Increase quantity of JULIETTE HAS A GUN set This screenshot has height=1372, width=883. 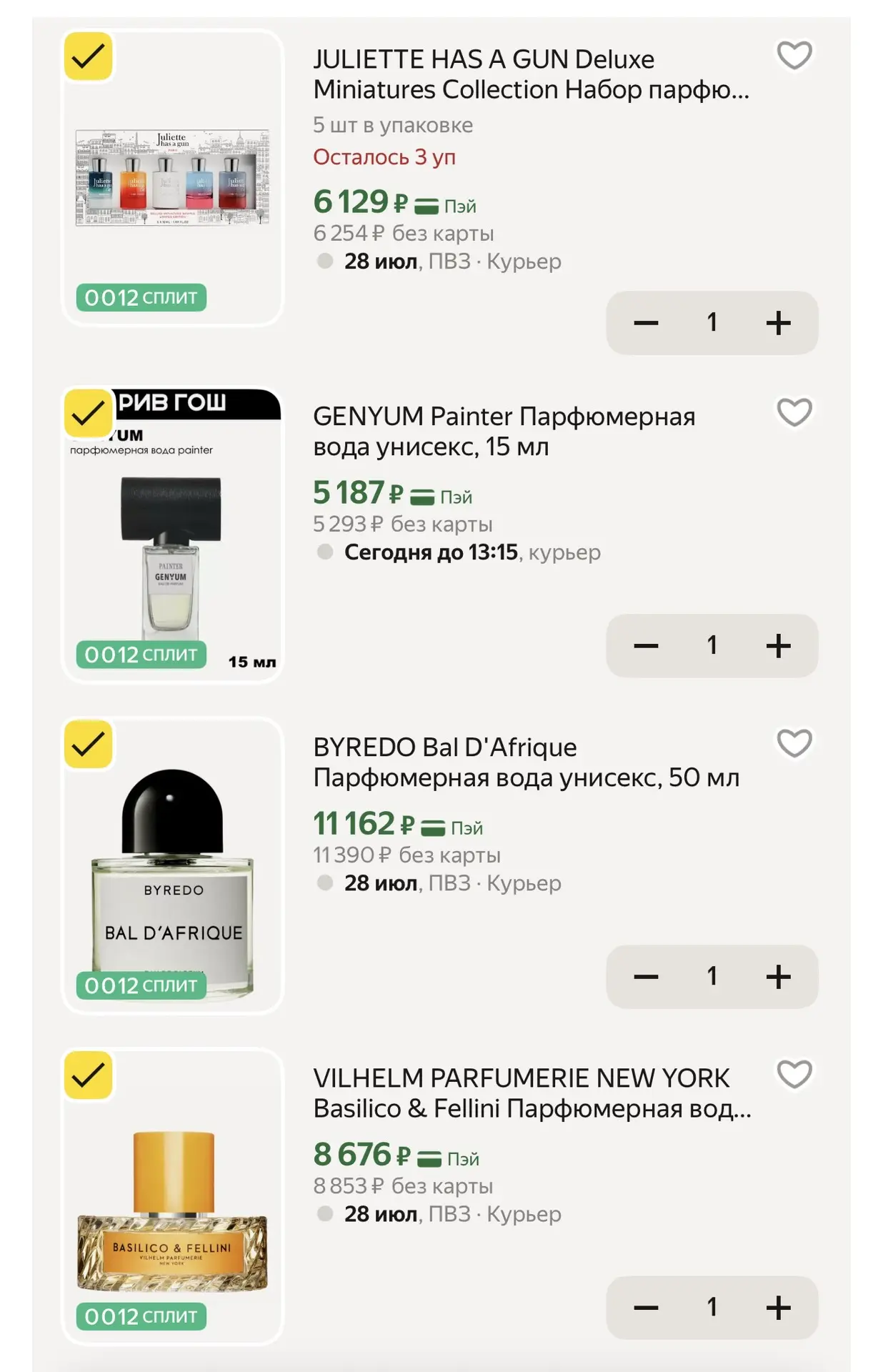coord(778,323)
